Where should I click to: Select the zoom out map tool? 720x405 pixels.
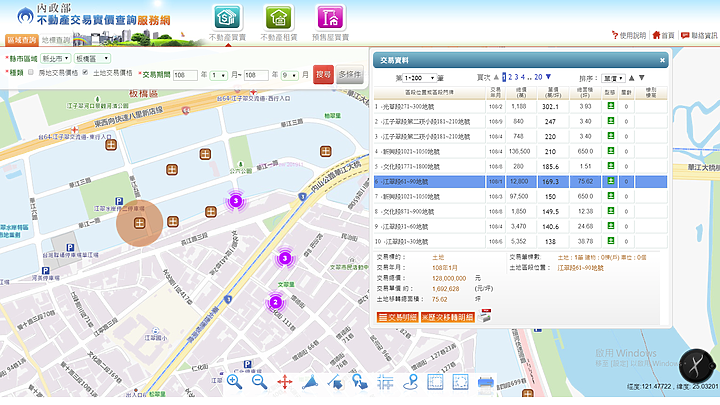pyautogui.click(x=259, y=382)
